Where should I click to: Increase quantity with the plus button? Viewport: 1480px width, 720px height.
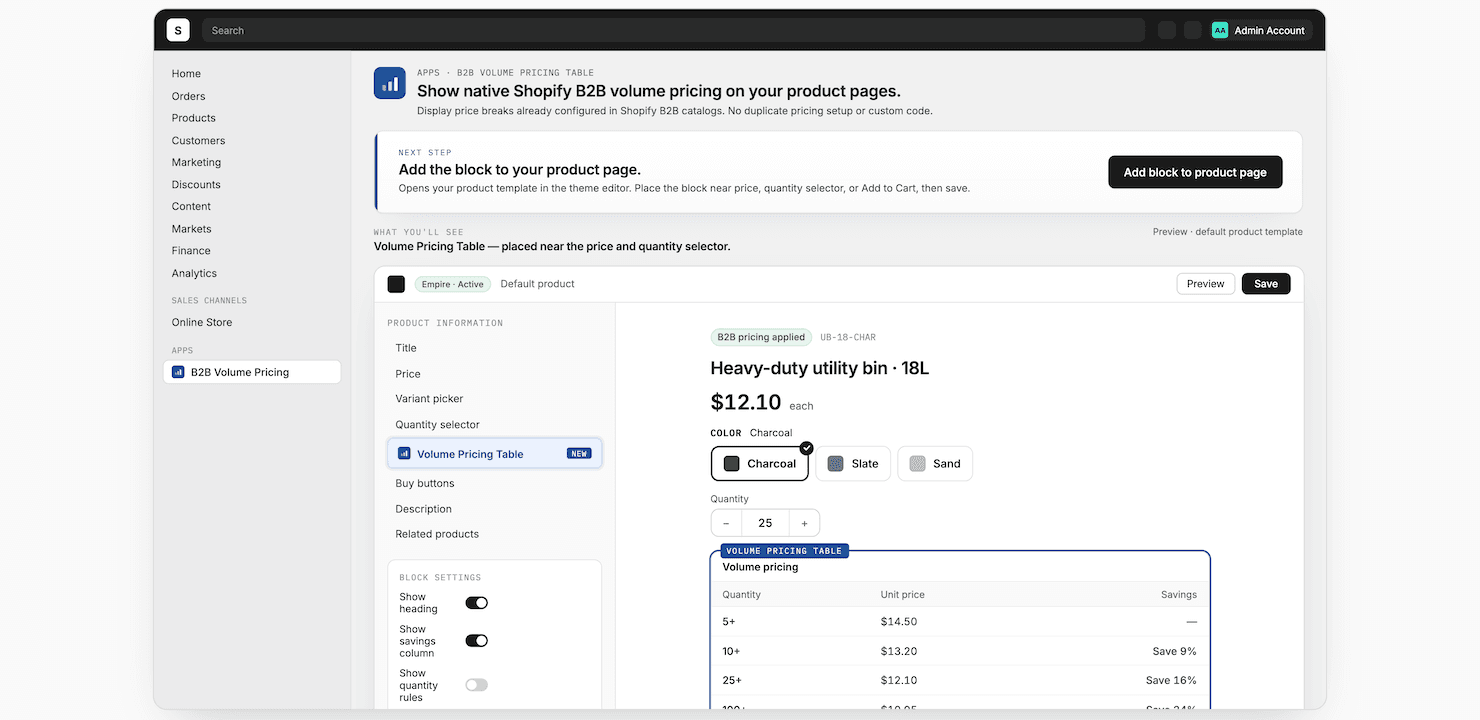(804, 523)
